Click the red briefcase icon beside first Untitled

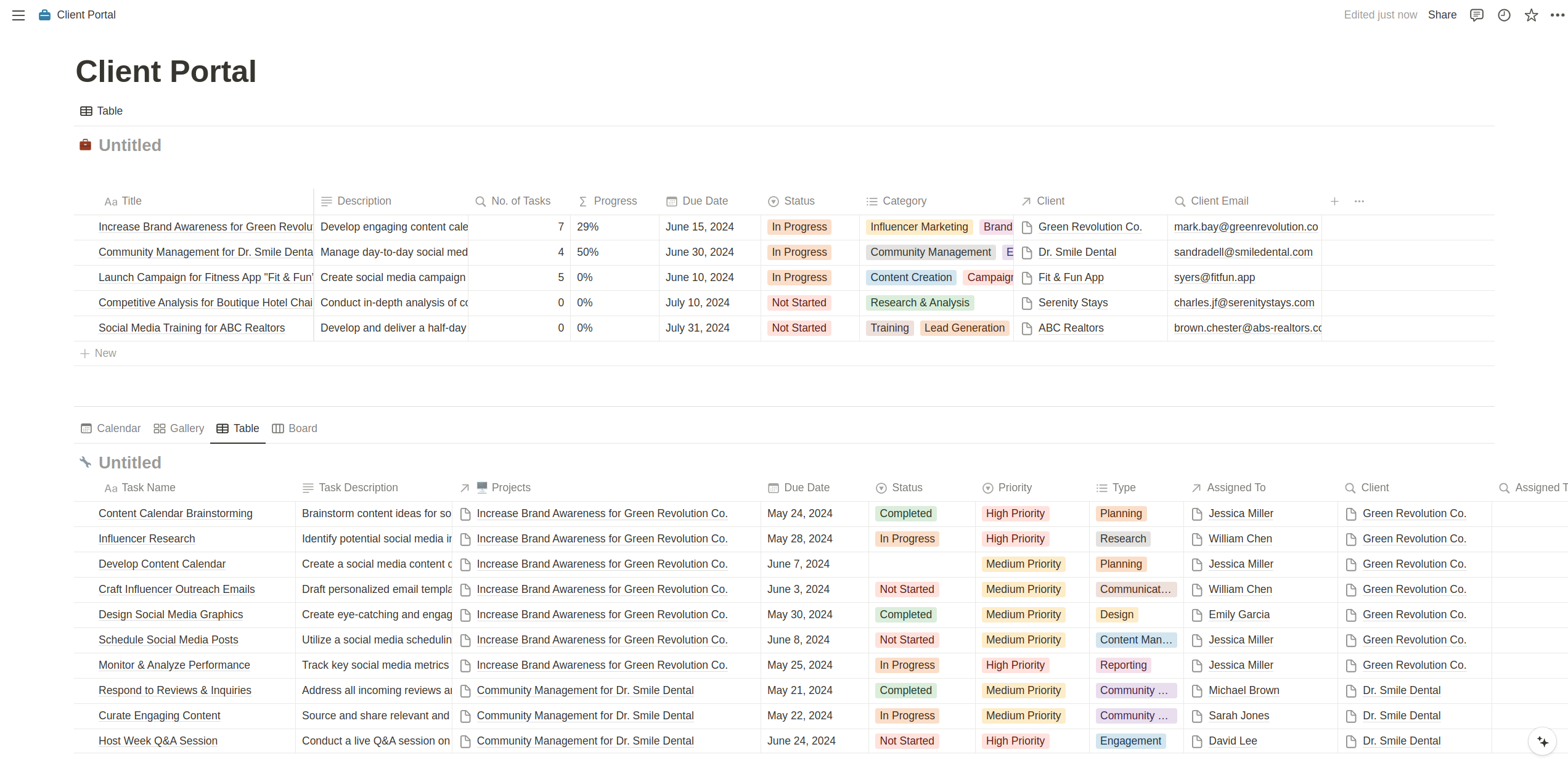(x=85, y=145)
